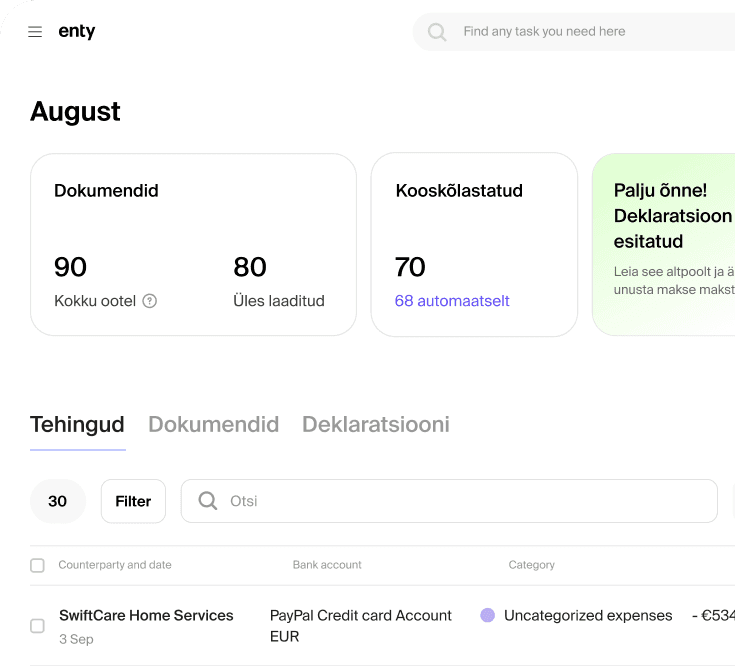Click the Category column header
The width and height of the screenshot is (735, 666).
[x=532, y=565]
